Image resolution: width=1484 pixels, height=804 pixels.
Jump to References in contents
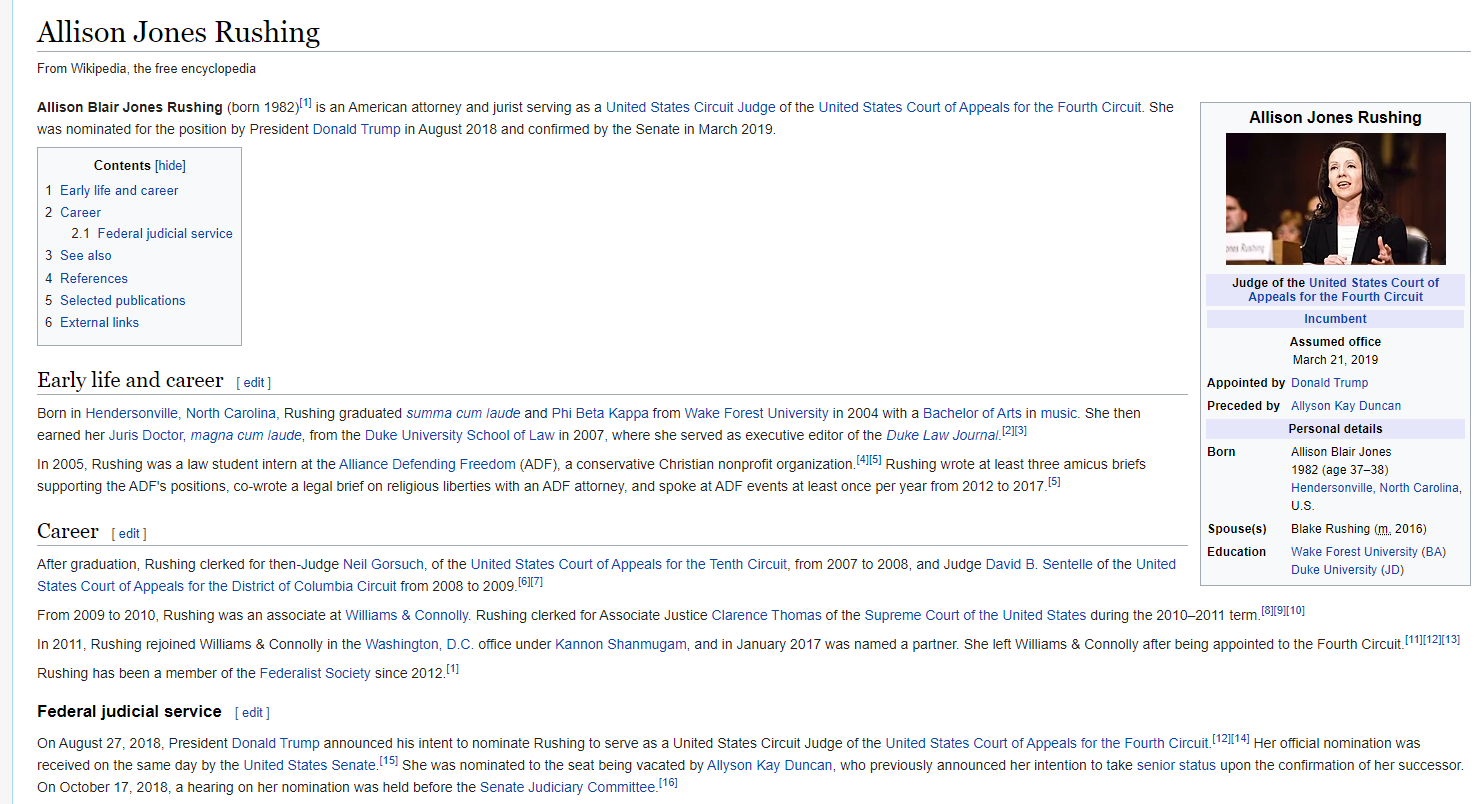(x=94, y=278)
